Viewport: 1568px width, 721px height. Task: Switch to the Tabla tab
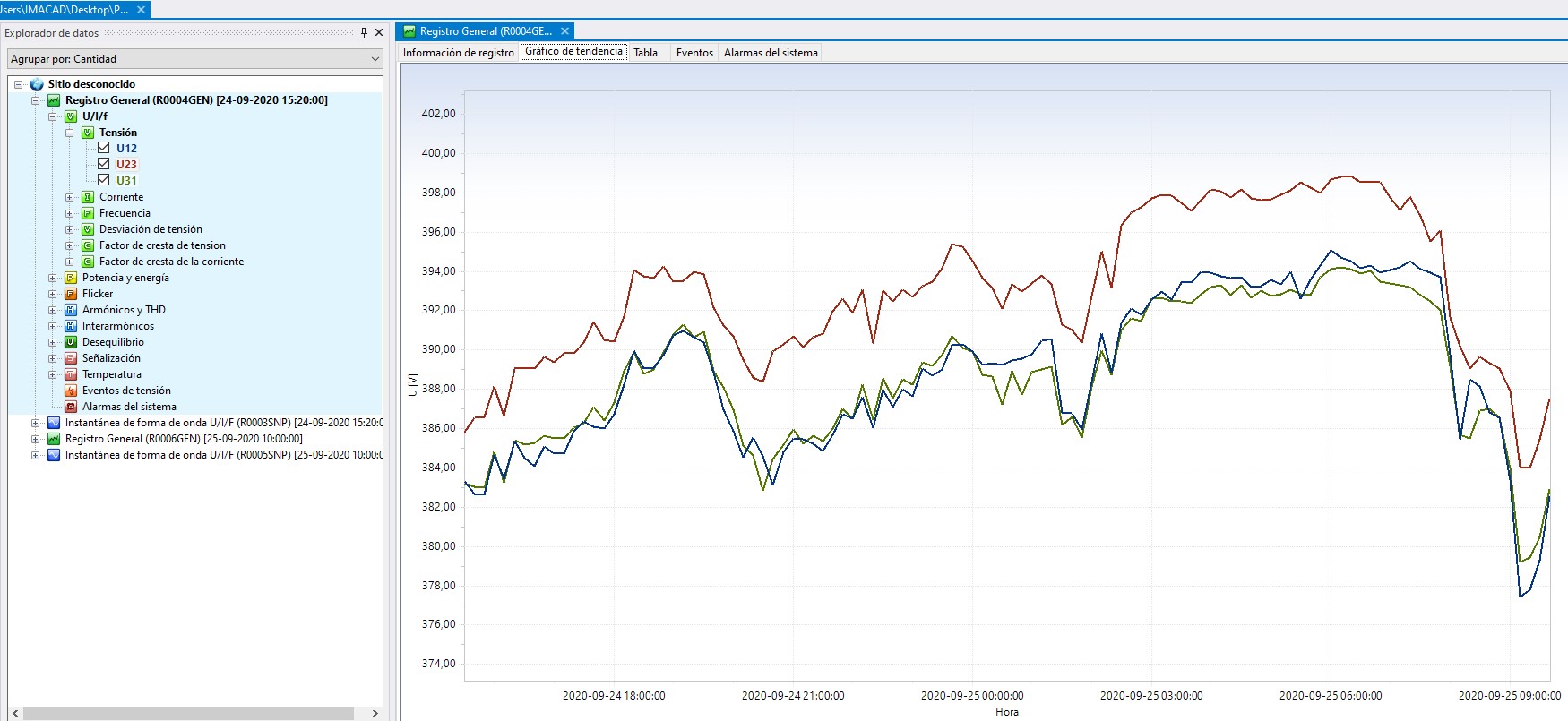click(645, 53)
